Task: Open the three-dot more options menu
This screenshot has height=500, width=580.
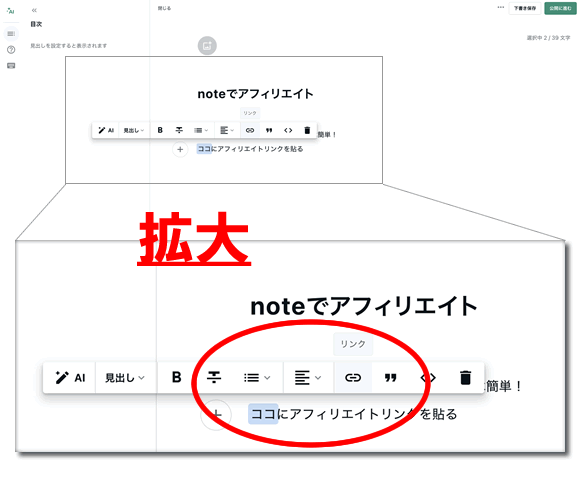Action: coord(500,7)
